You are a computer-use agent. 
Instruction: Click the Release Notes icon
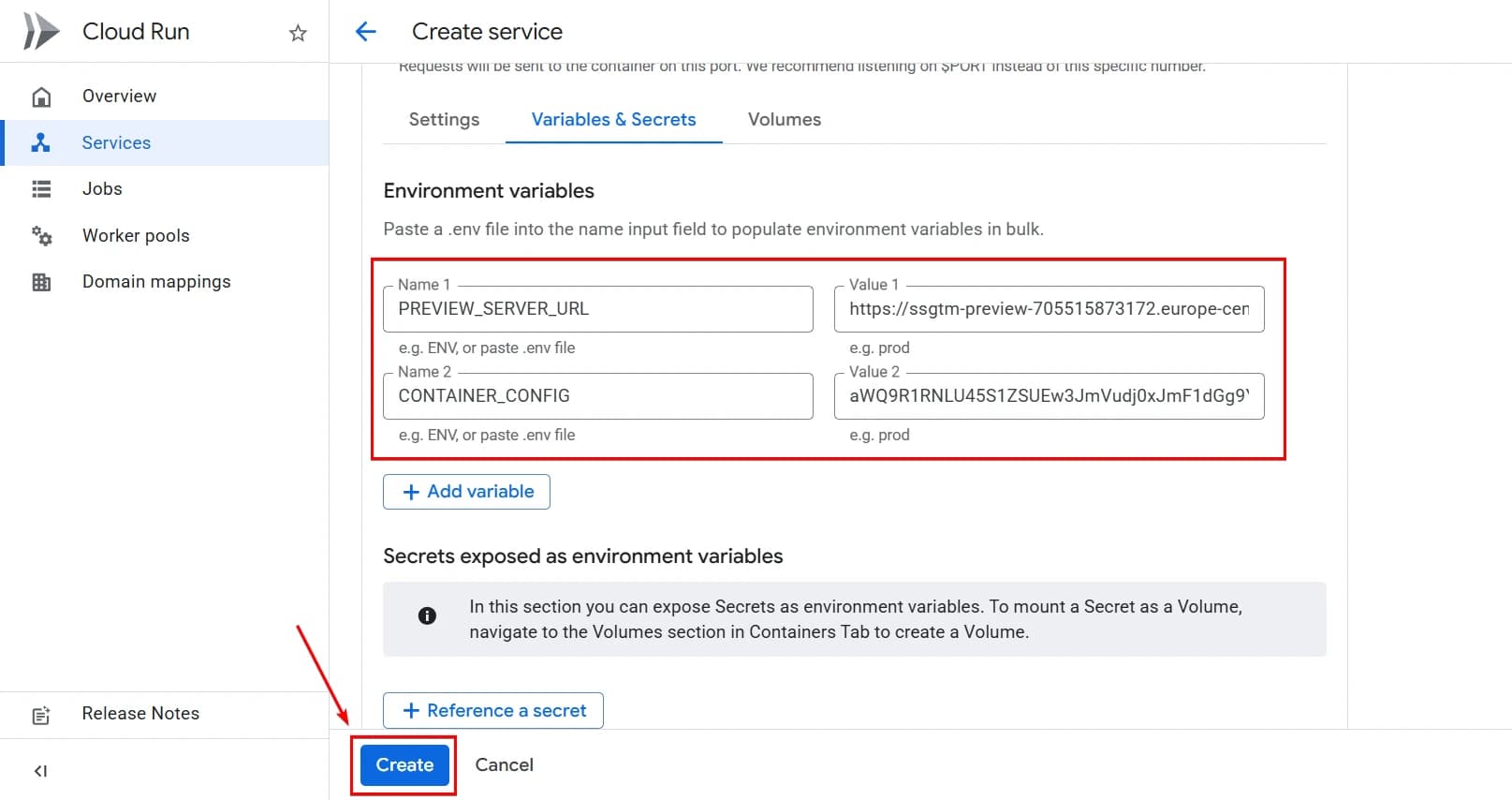[x=41, y=715]
